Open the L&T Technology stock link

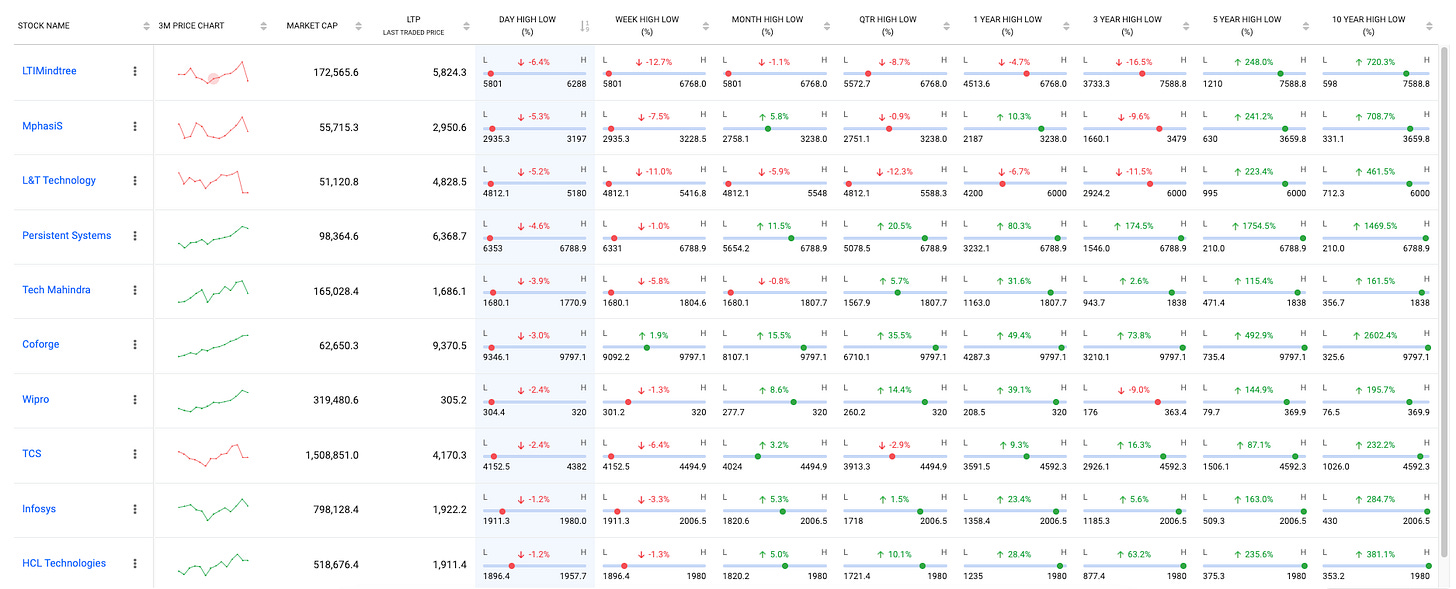coord(59,181)
